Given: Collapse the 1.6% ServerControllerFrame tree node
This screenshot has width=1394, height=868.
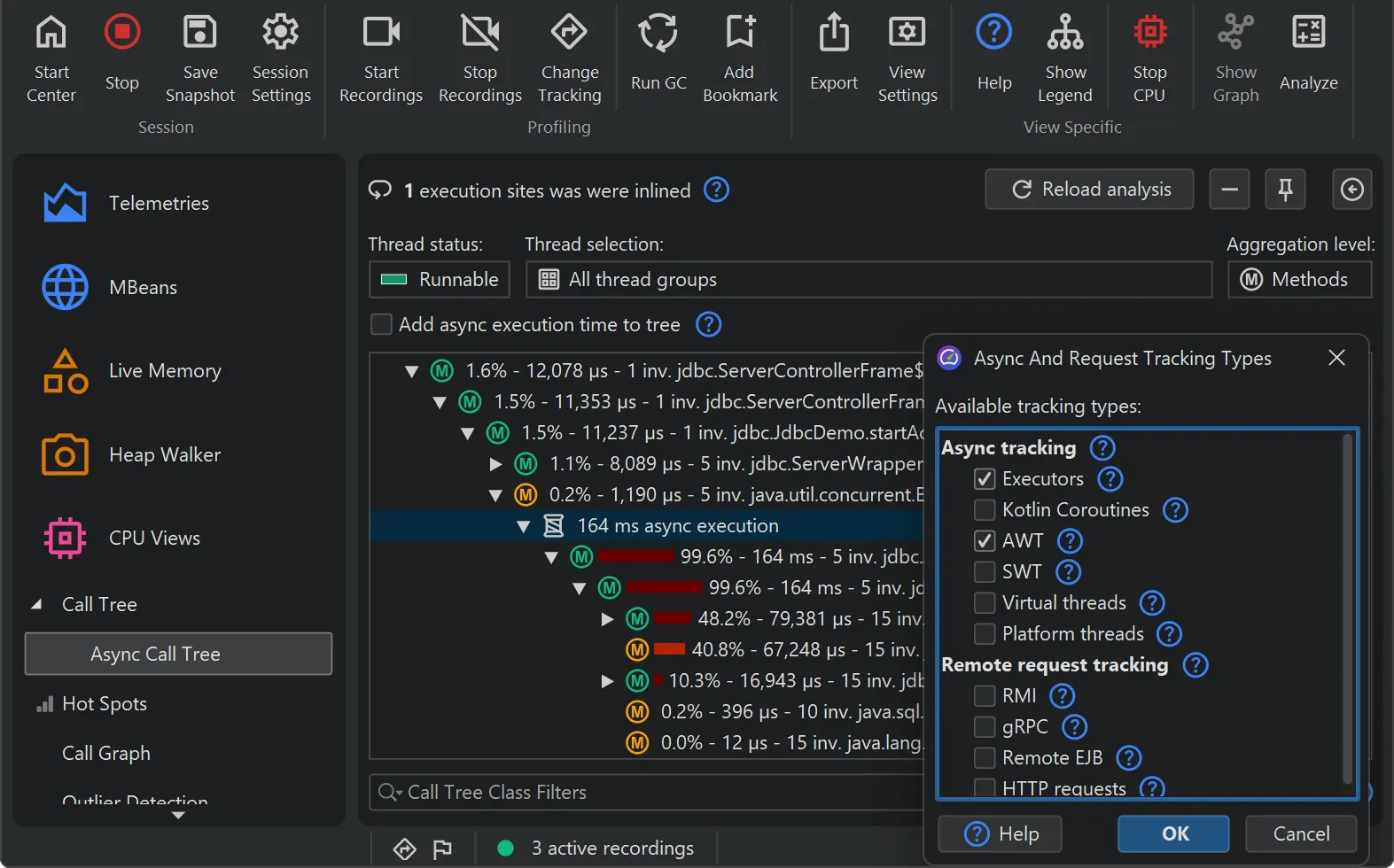Looking at the screenshot, I should click(x=411, y=371).
